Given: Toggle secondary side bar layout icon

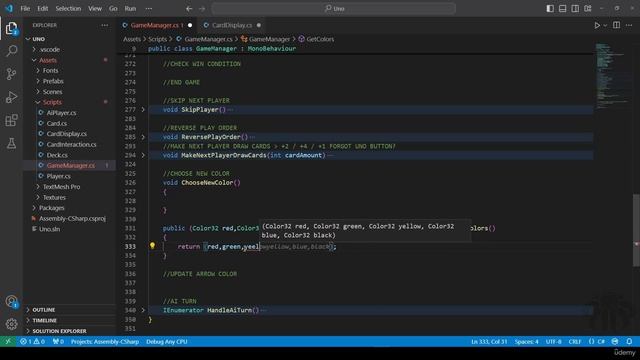Looking at the screenshot, I should coord(575,8).
